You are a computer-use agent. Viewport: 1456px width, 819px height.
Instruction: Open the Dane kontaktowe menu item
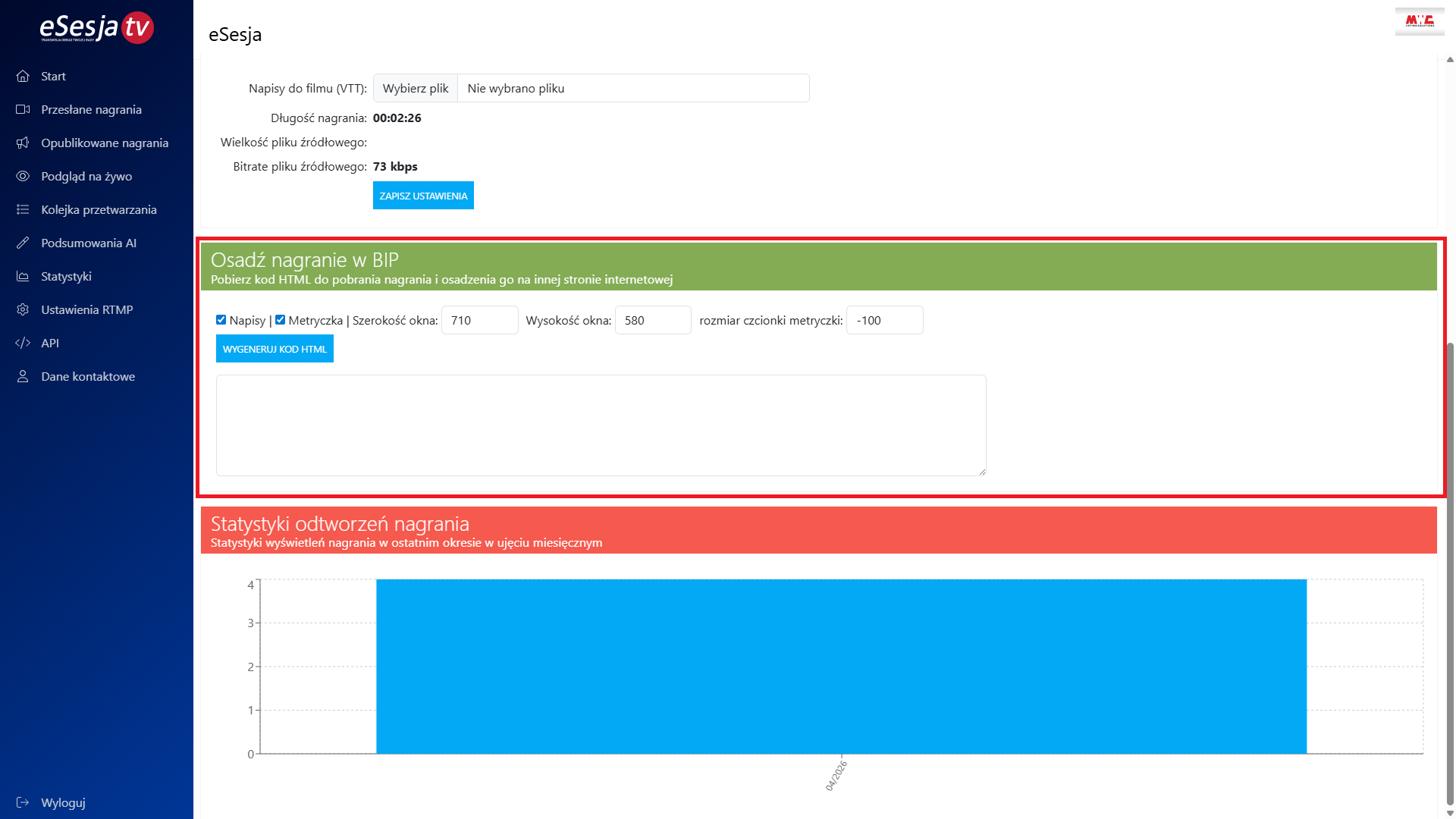click(88, 376)
